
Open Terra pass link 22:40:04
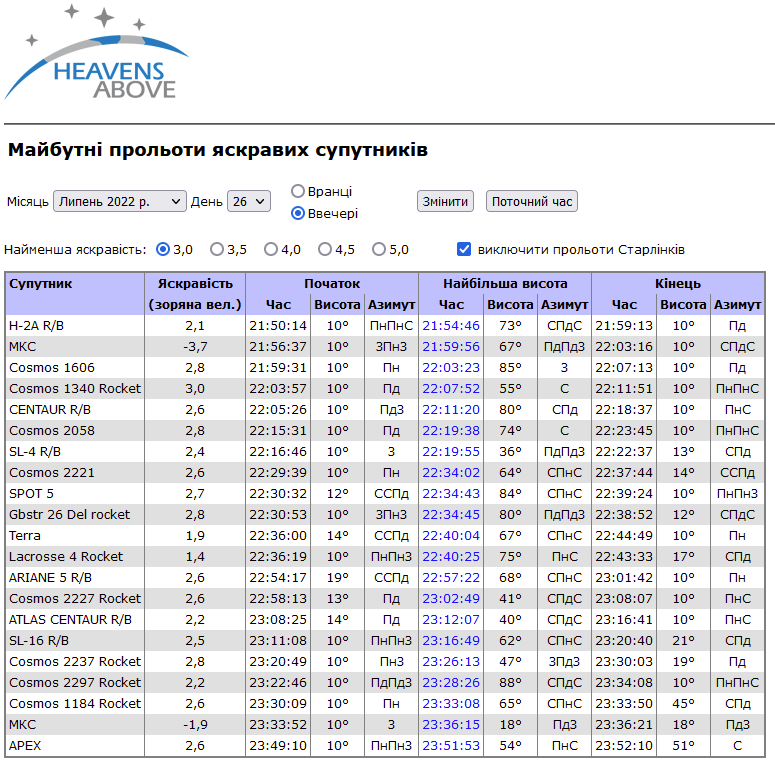pyautogui.click(x=451, y=535)
